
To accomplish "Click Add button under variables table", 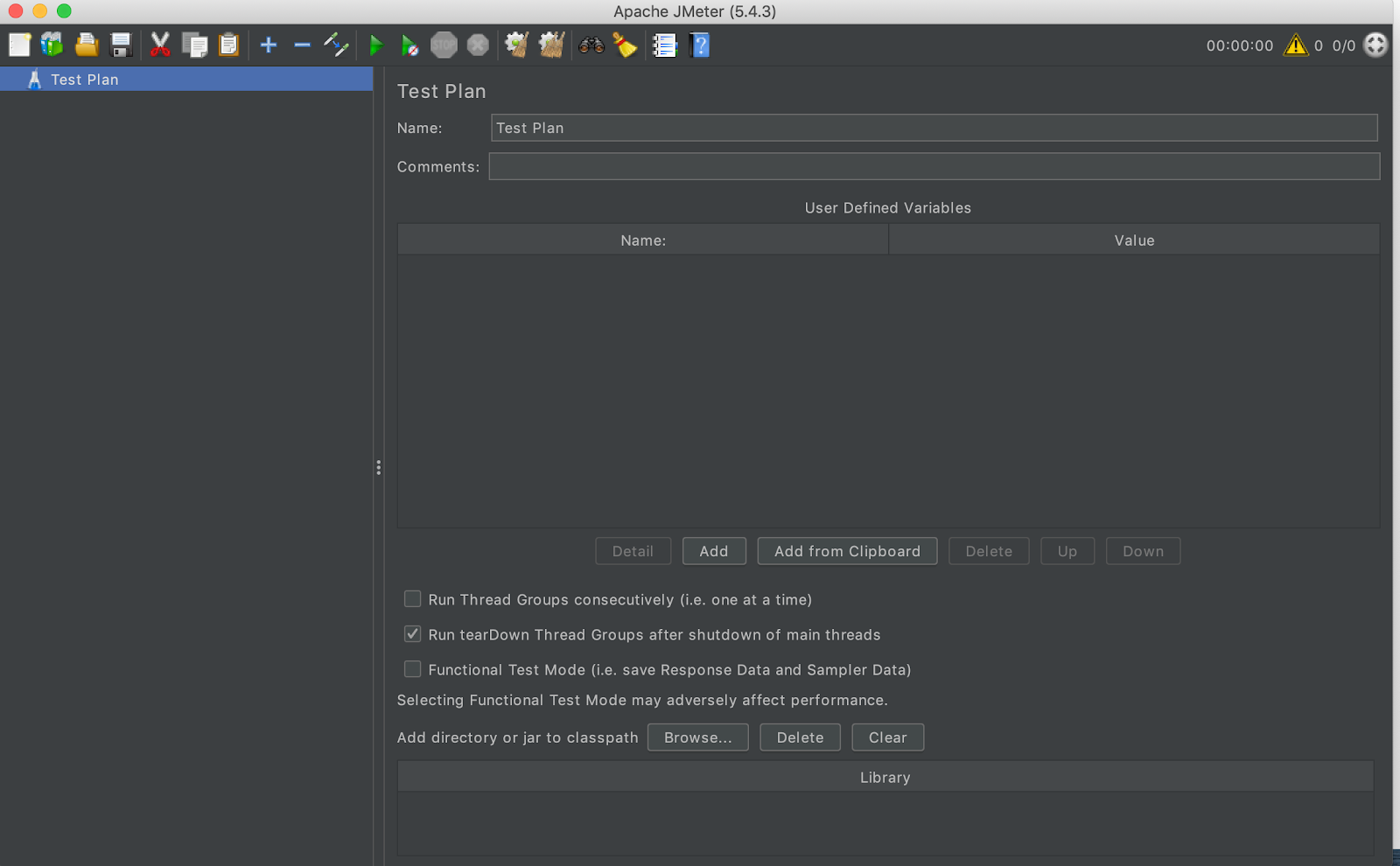I will 714,551.
